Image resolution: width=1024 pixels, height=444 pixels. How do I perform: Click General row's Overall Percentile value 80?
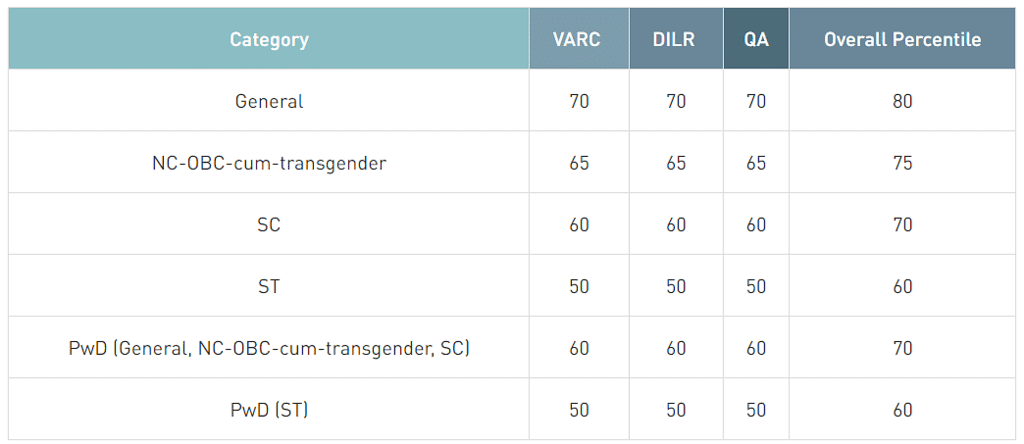click(902, 101)
